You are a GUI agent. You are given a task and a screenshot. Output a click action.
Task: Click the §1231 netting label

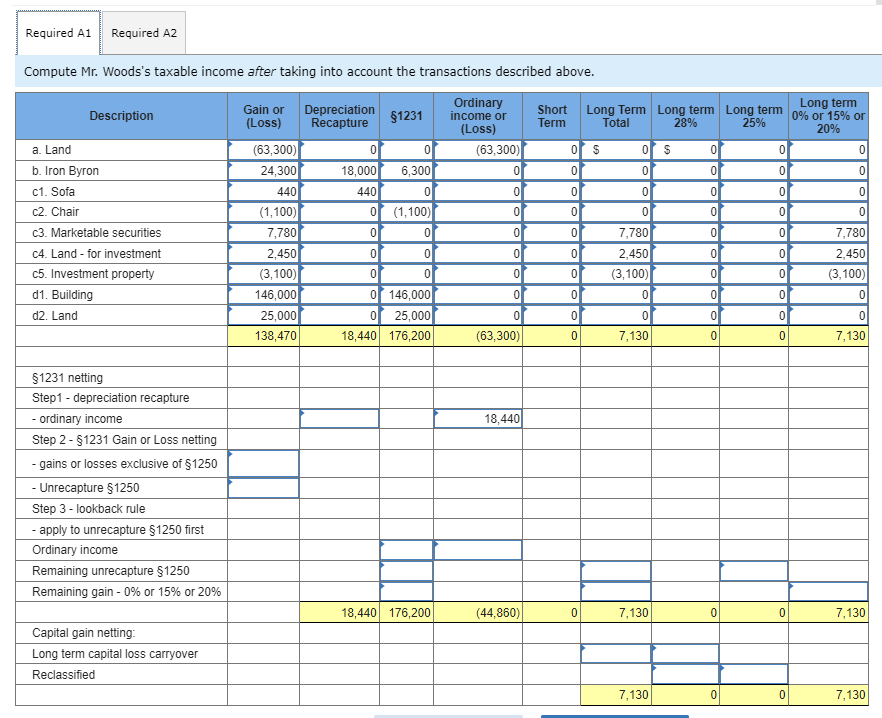[x=68, y=378]
